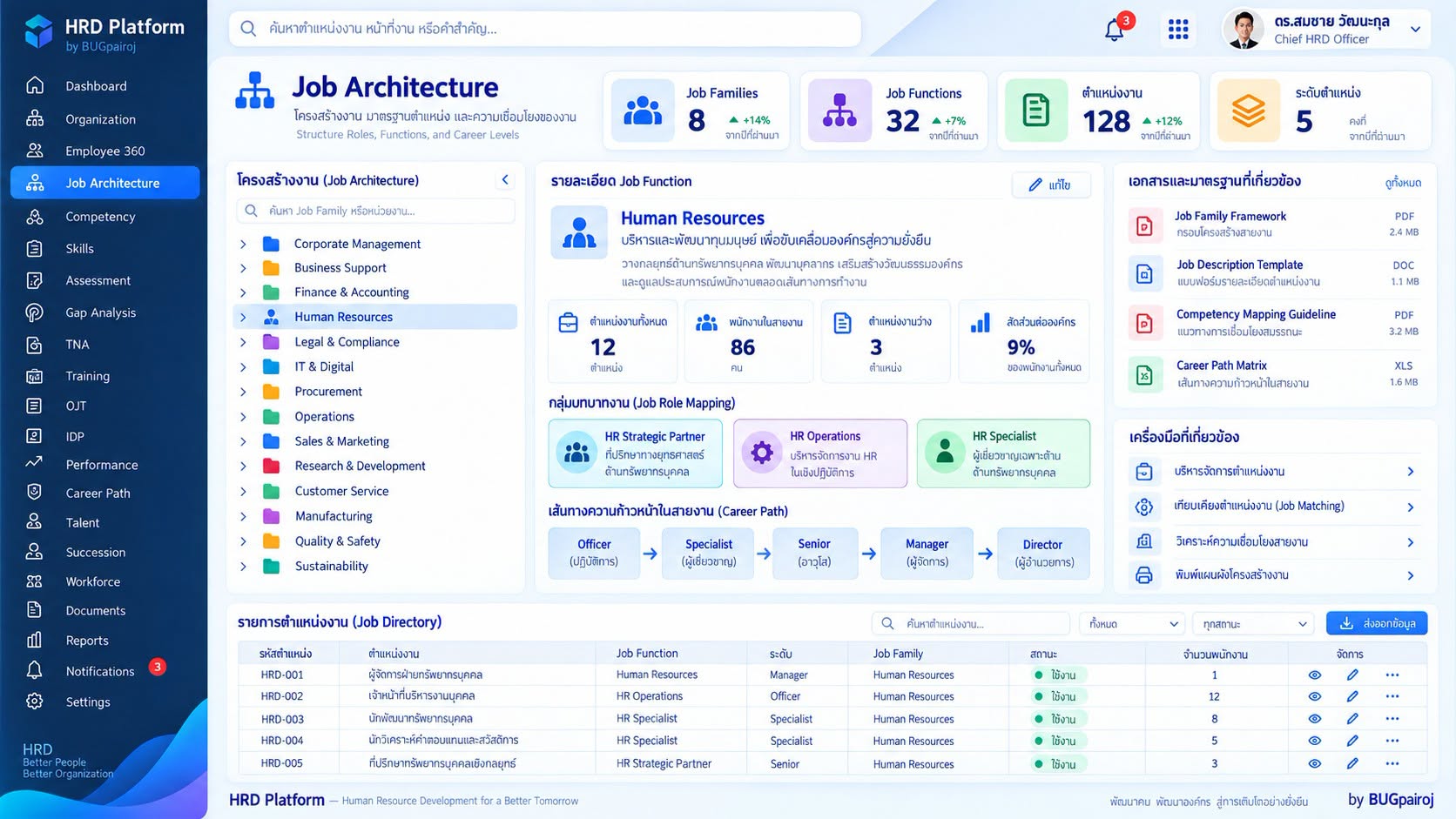Open the ทุกสถานะ status dropdown

[1254, 624]
